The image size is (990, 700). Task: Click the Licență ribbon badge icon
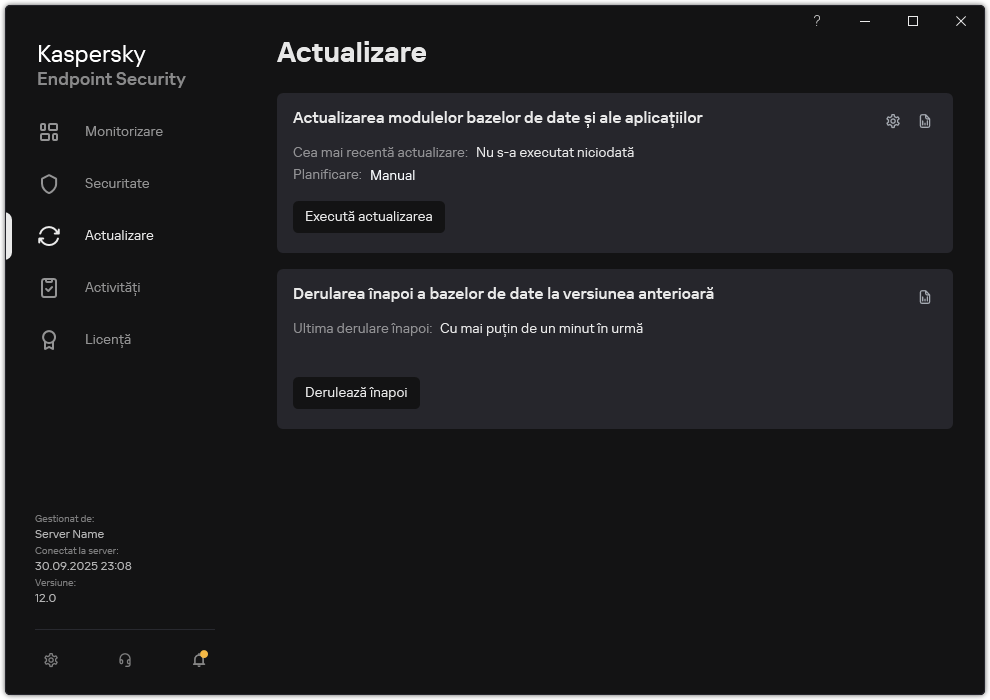click(x=49, y=340)
